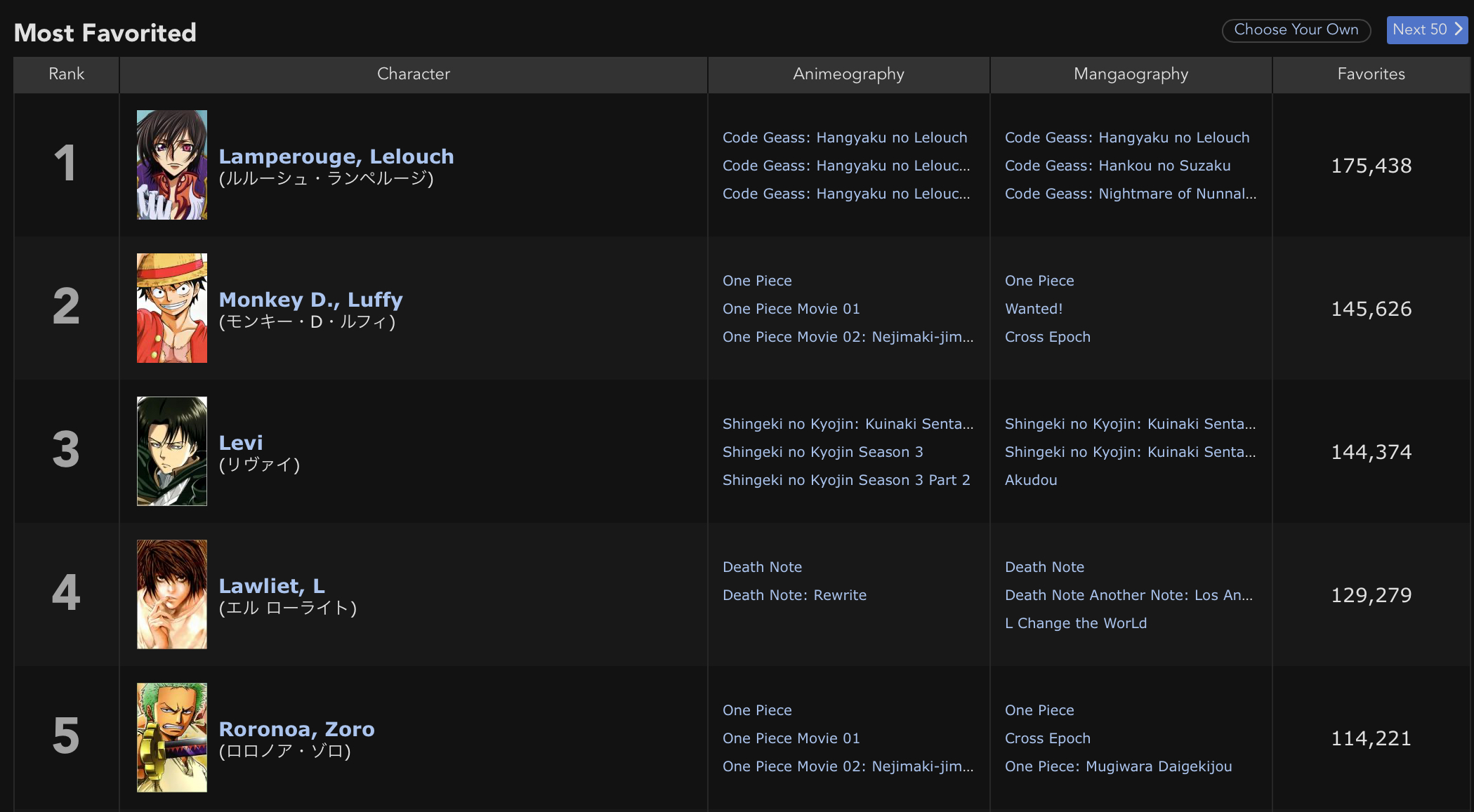Screen dimensions: 1474x812
Task: Open Akudou manga link
Action: tap(1031, 480)
